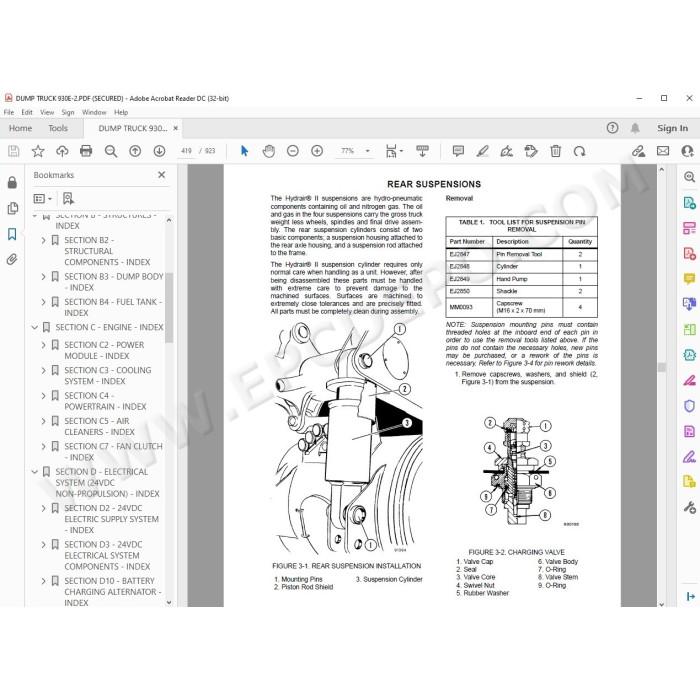The width and height of the screenshot is (700, 700).
Task: Open the Sign menu
Action: pos(68,112)
